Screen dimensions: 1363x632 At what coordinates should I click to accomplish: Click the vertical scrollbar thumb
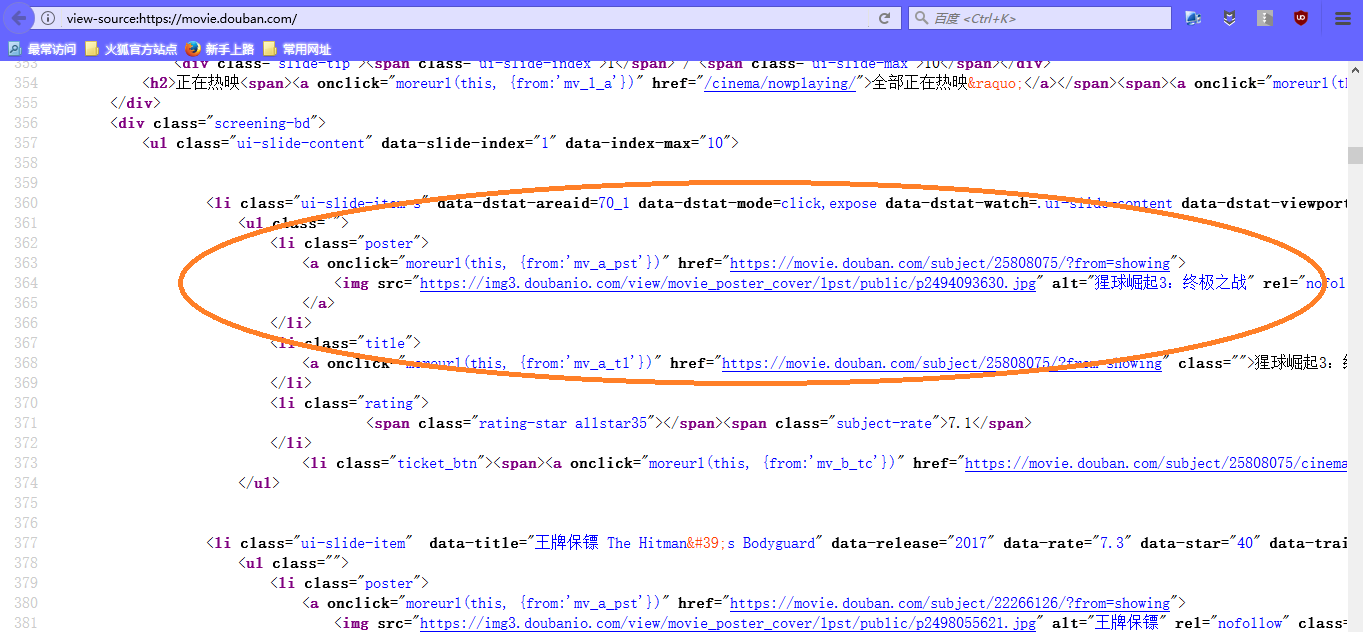(x=1355, y=155)
